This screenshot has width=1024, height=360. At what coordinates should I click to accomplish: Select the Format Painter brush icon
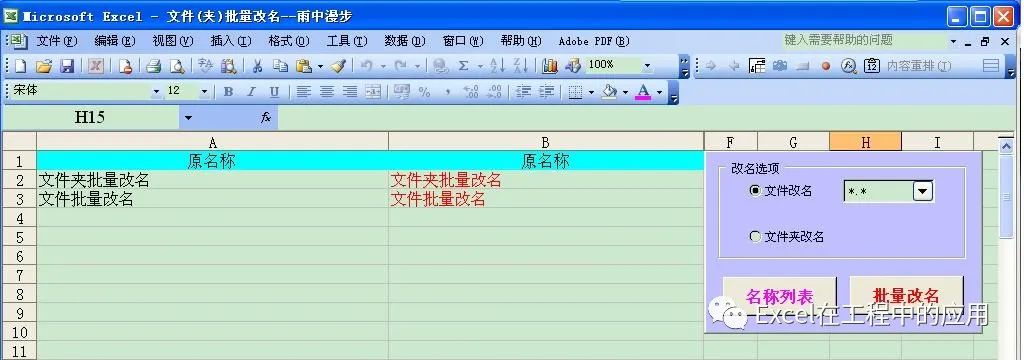[x=338, y=66]
